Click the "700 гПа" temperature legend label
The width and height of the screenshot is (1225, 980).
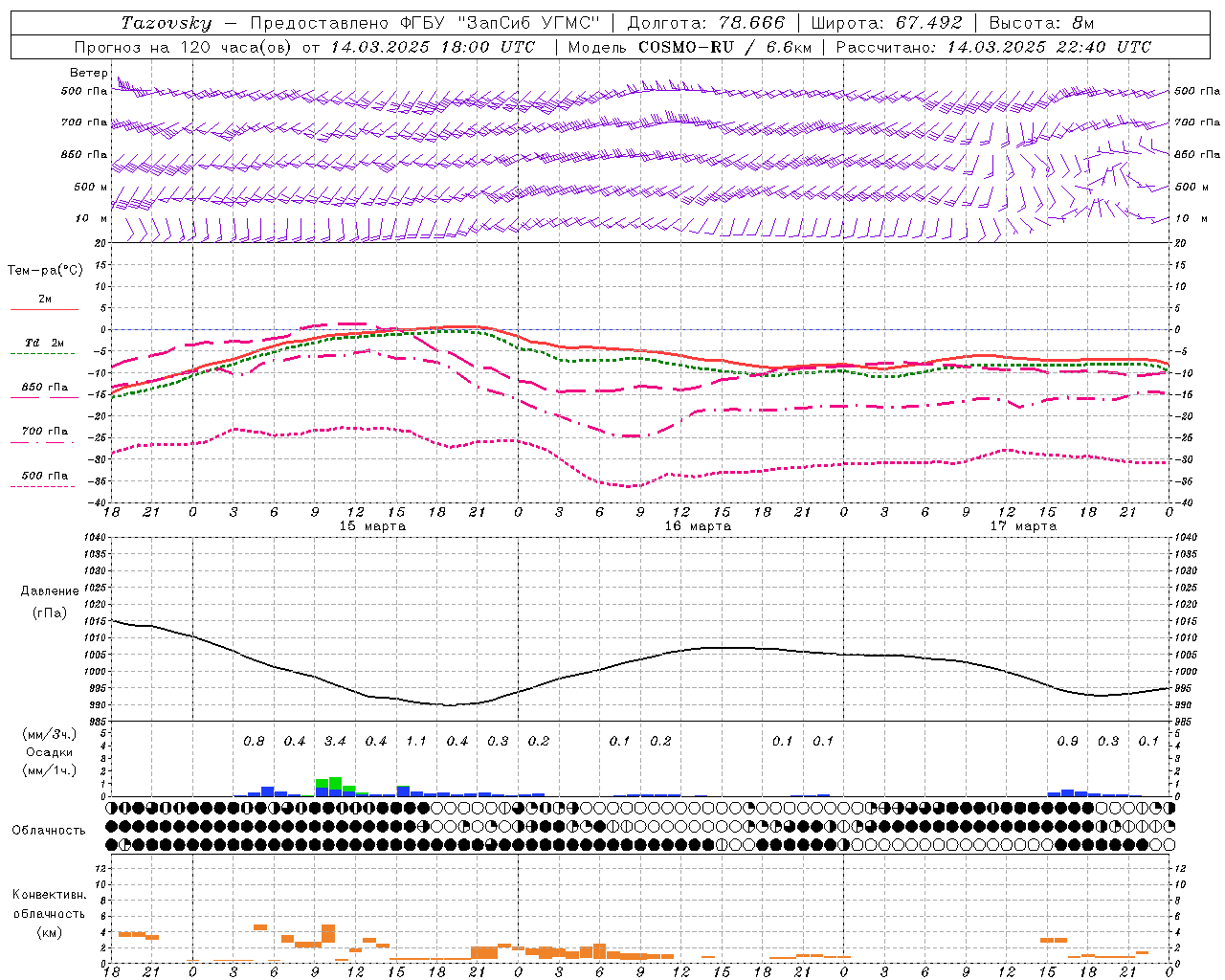[x=44, y=432]
